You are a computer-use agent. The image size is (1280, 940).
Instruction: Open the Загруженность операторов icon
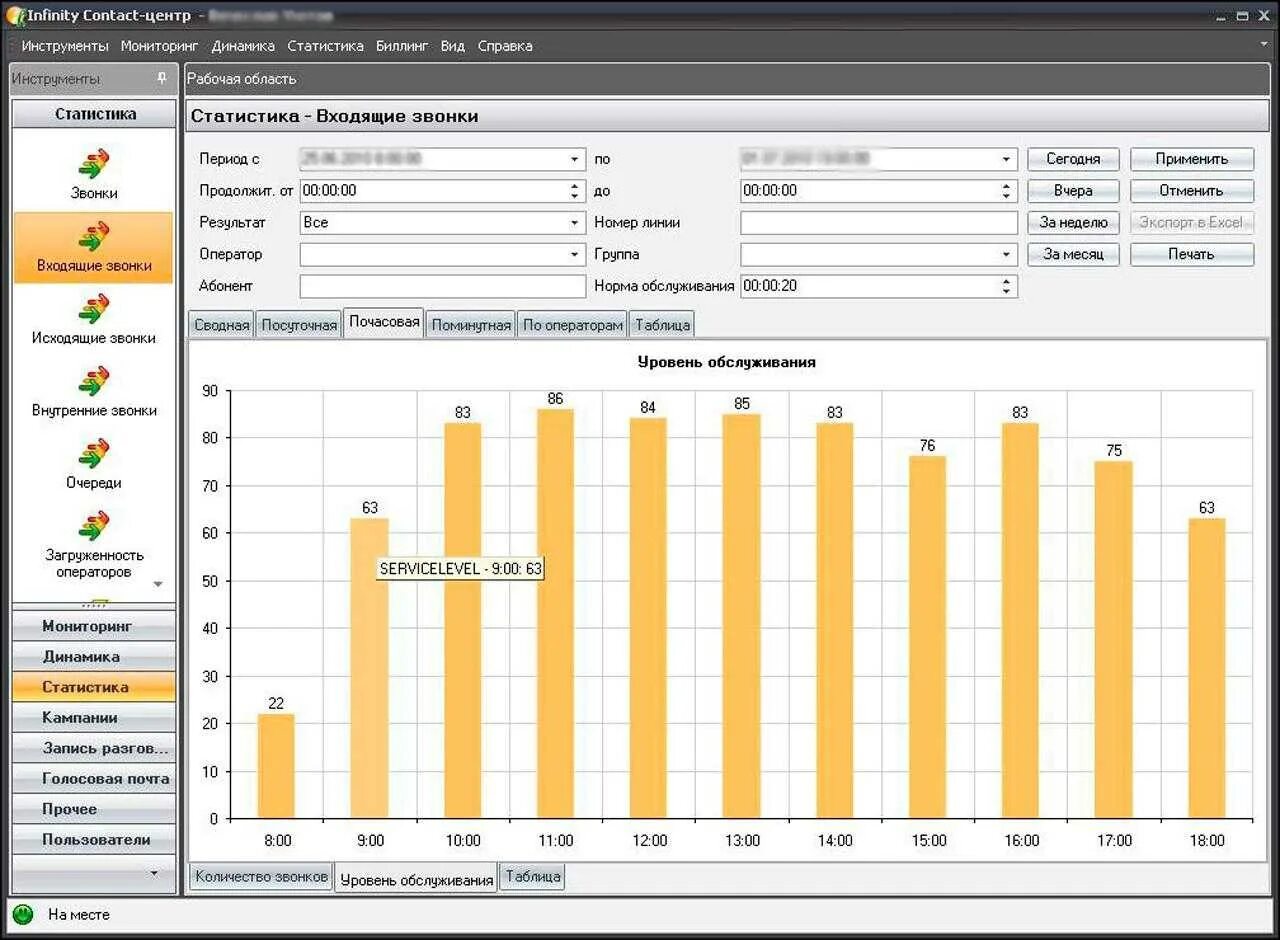pyautogui.click(x=94, y=525)
